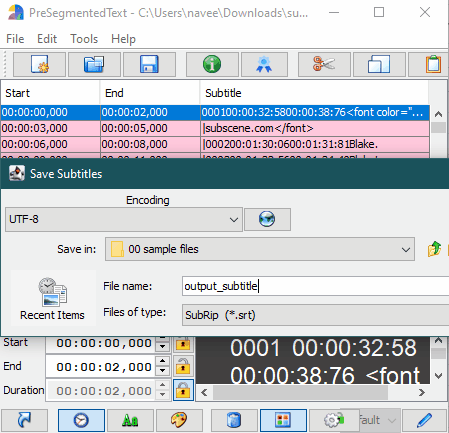Click the Recent Items shortcut
Image resolution: width=449 pixels, height=433 pixels.
point(53,299)
